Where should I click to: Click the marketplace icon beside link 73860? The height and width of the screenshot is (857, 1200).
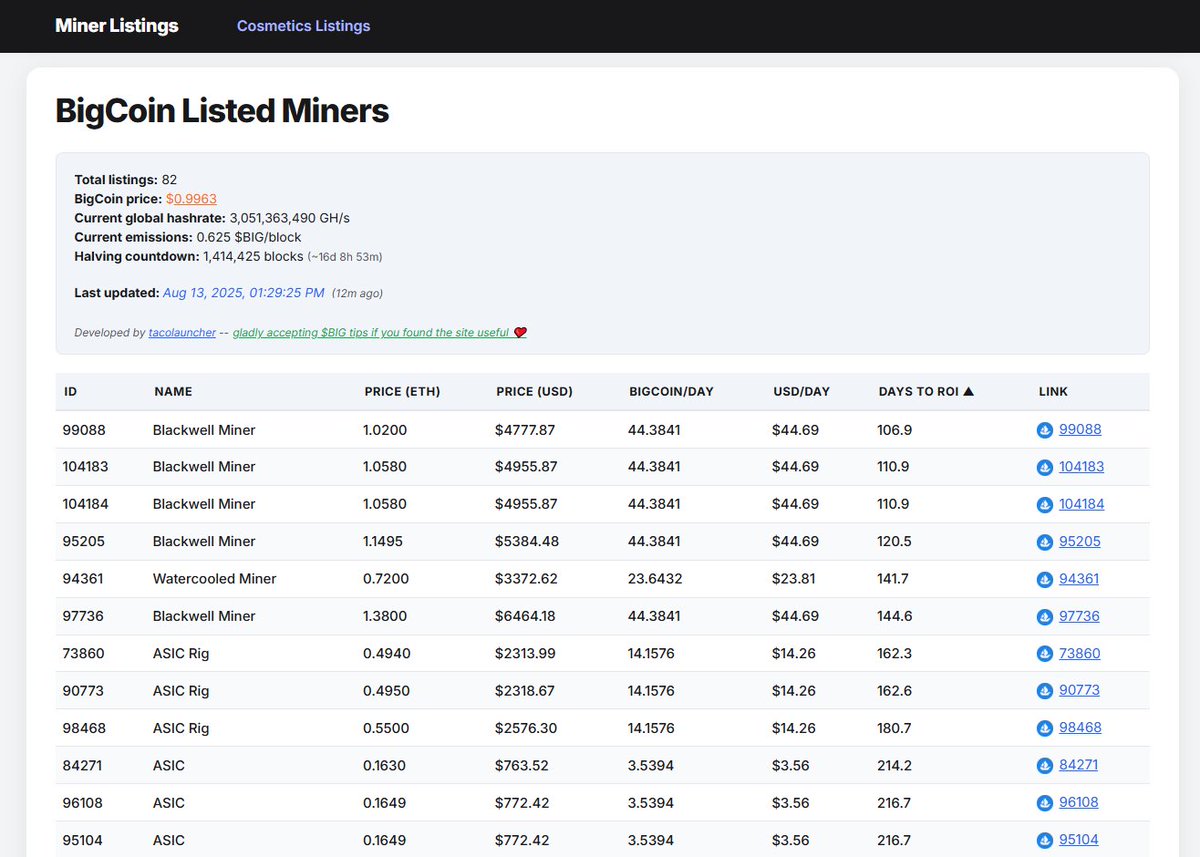(1045, 654)
